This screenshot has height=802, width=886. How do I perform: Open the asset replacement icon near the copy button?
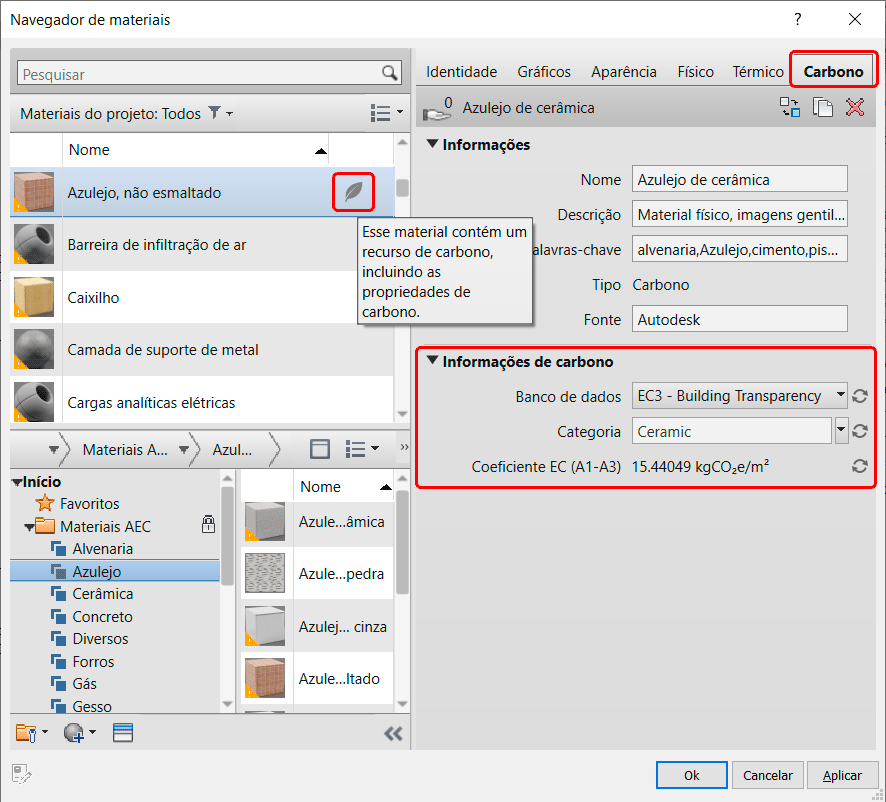point(790,107)
